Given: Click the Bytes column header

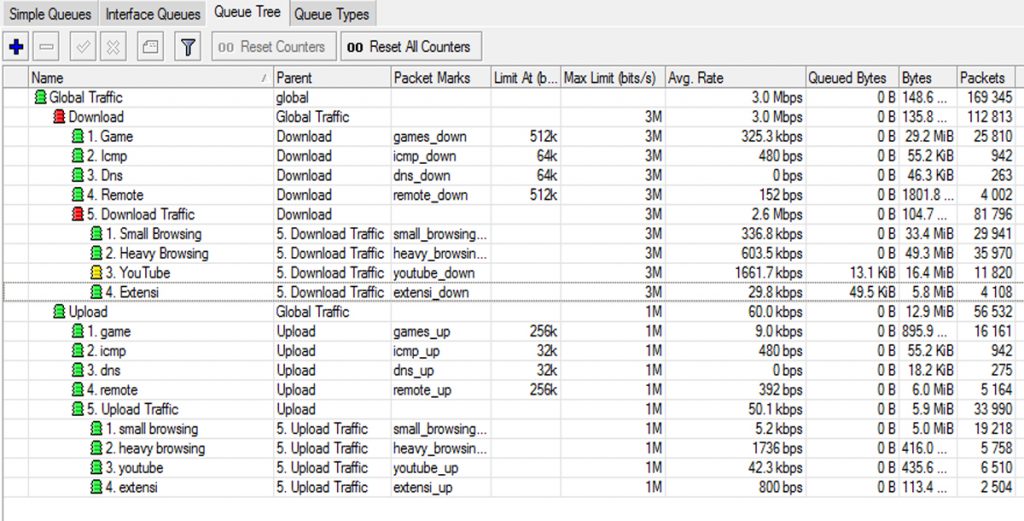Looking at the screenshot, I should (x=928, y=78).
